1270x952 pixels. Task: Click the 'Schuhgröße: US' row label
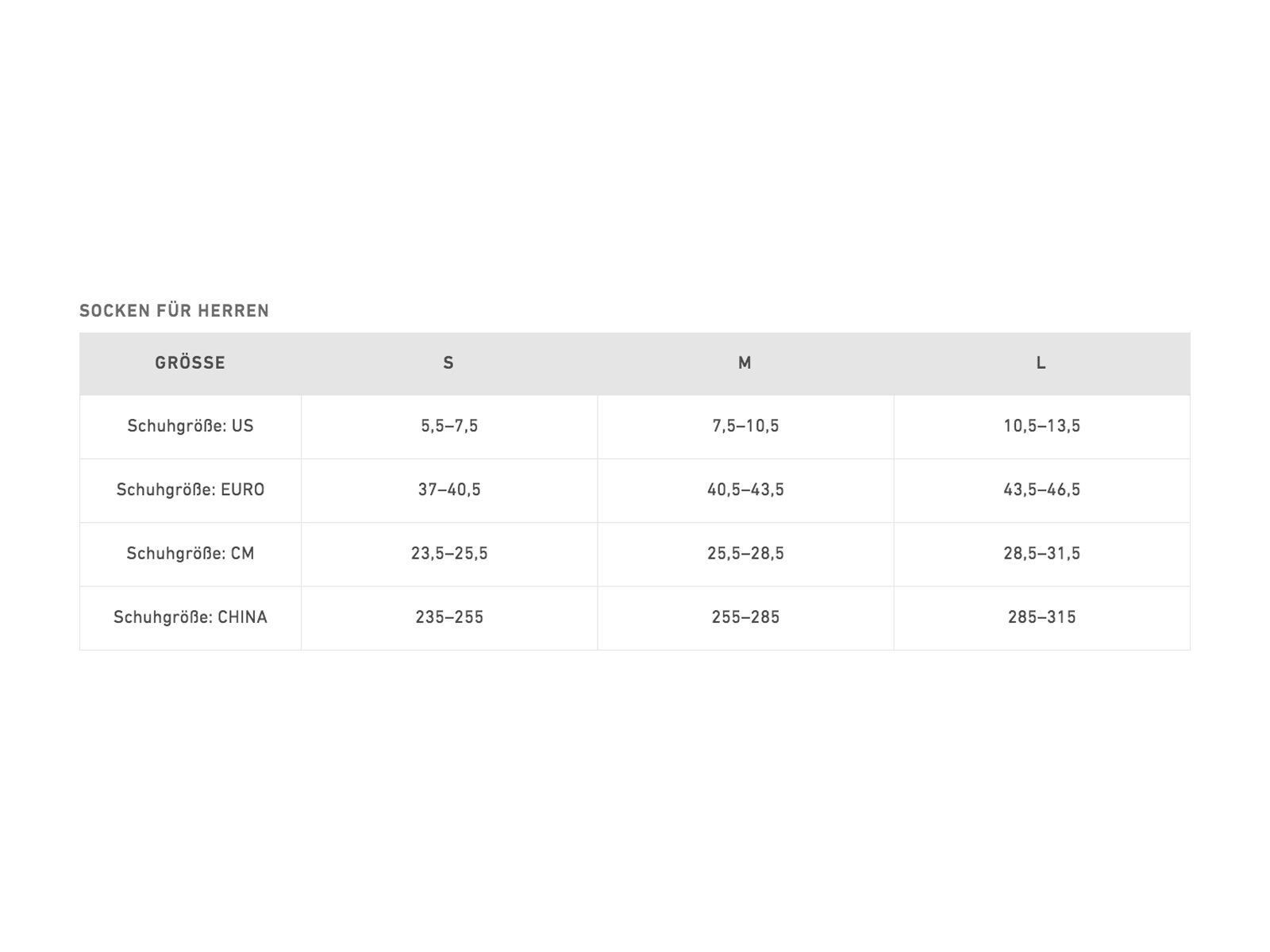190,426
